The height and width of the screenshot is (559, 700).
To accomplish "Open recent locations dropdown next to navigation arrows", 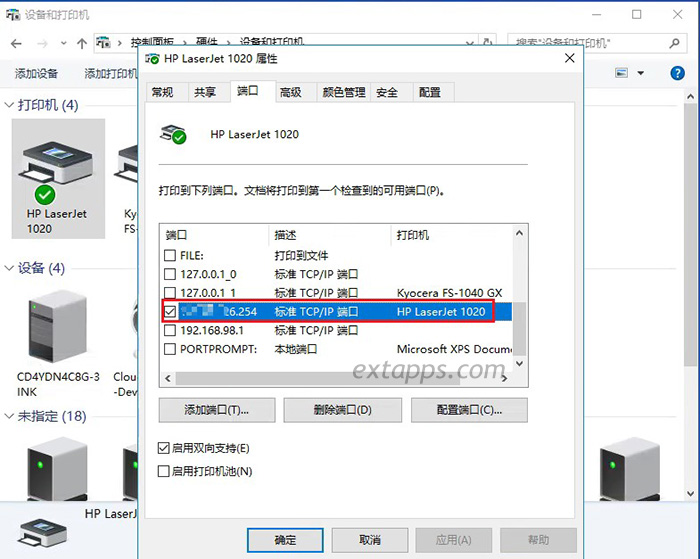I will (x=63, y=43).
